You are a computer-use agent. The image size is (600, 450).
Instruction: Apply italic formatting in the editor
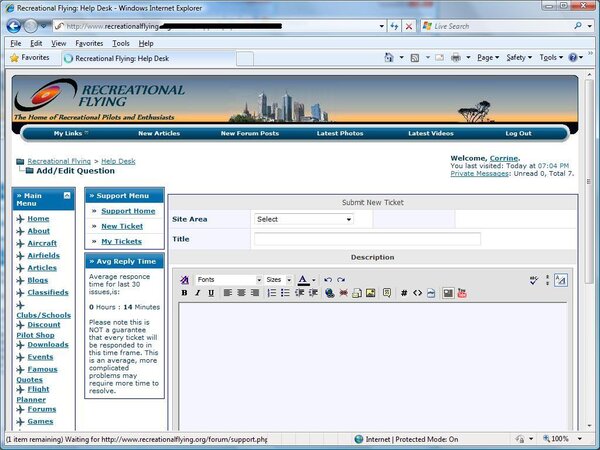(197, 293)
